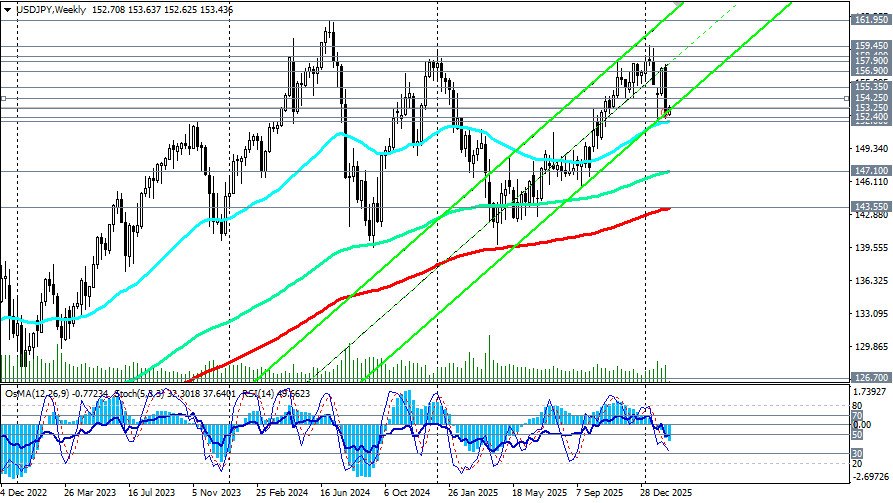893x503 pixels.
Task: Click the 149.340 value on price axis
Action: point(867,151)
